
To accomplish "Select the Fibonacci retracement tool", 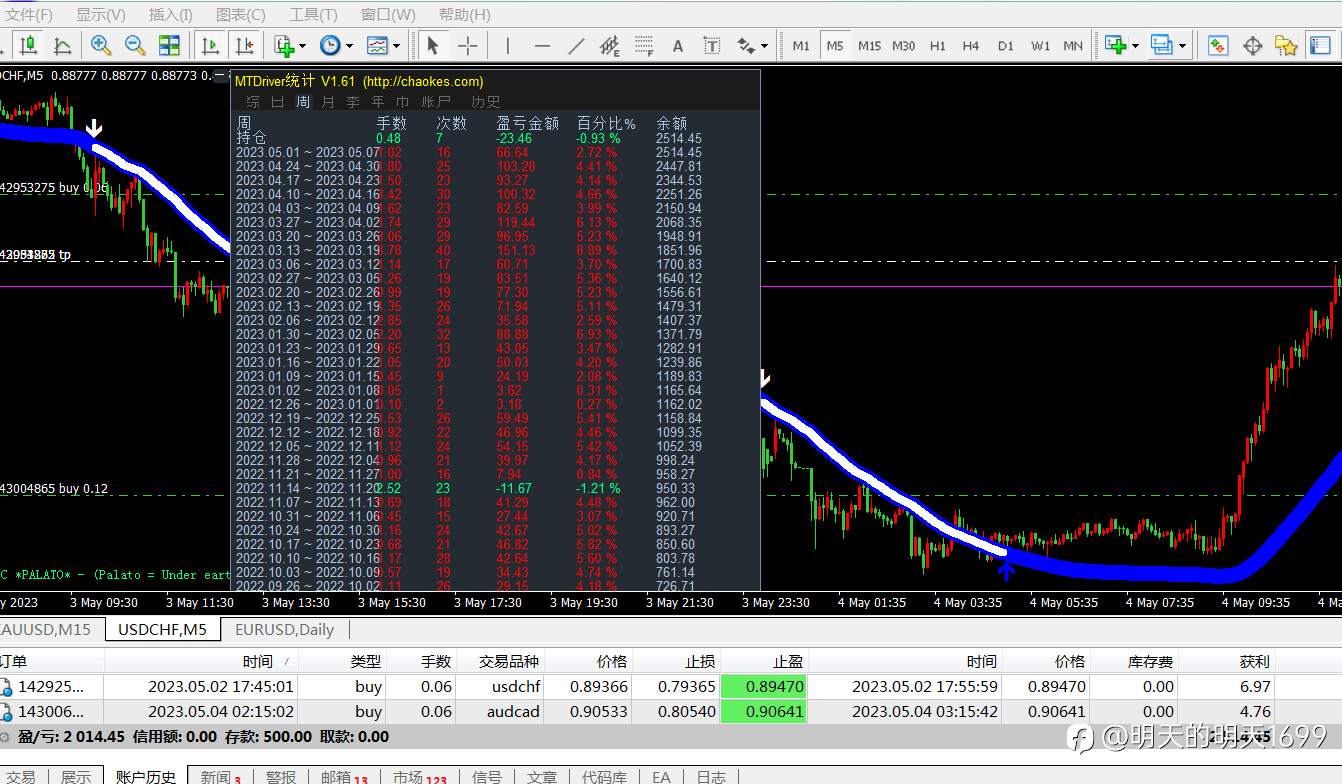I will pyautogui.click(x=644, y=45).
